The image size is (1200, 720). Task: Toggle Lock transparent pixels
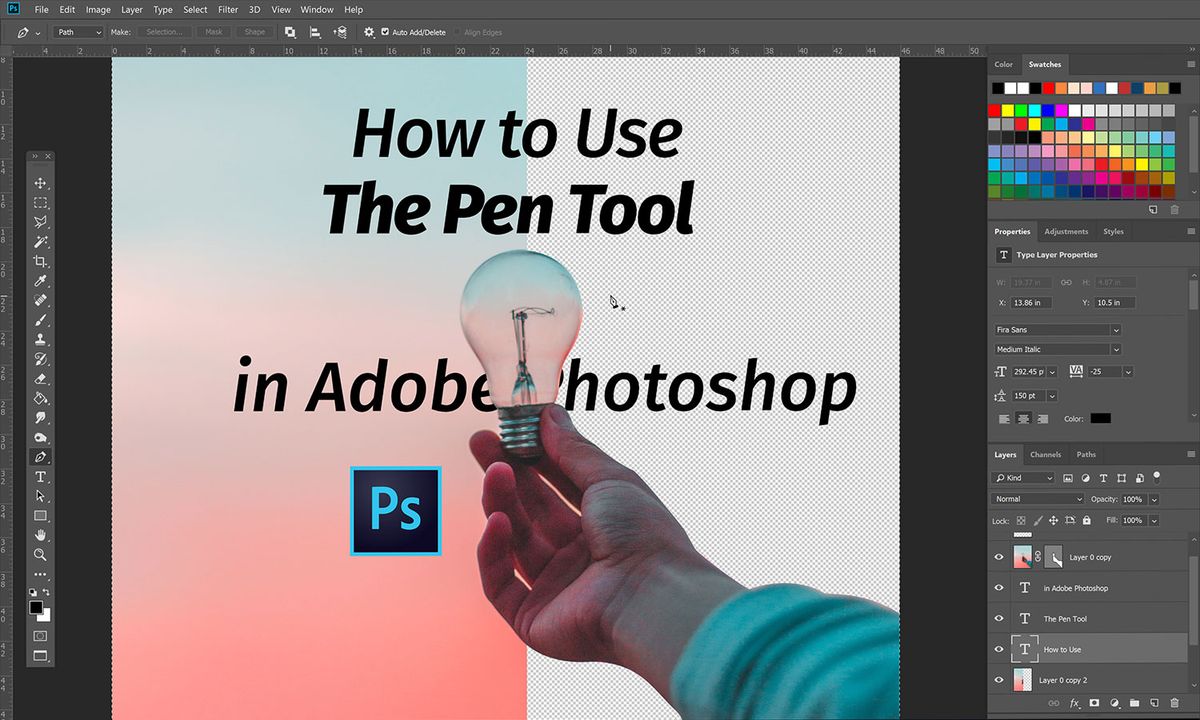(1021, 520)
